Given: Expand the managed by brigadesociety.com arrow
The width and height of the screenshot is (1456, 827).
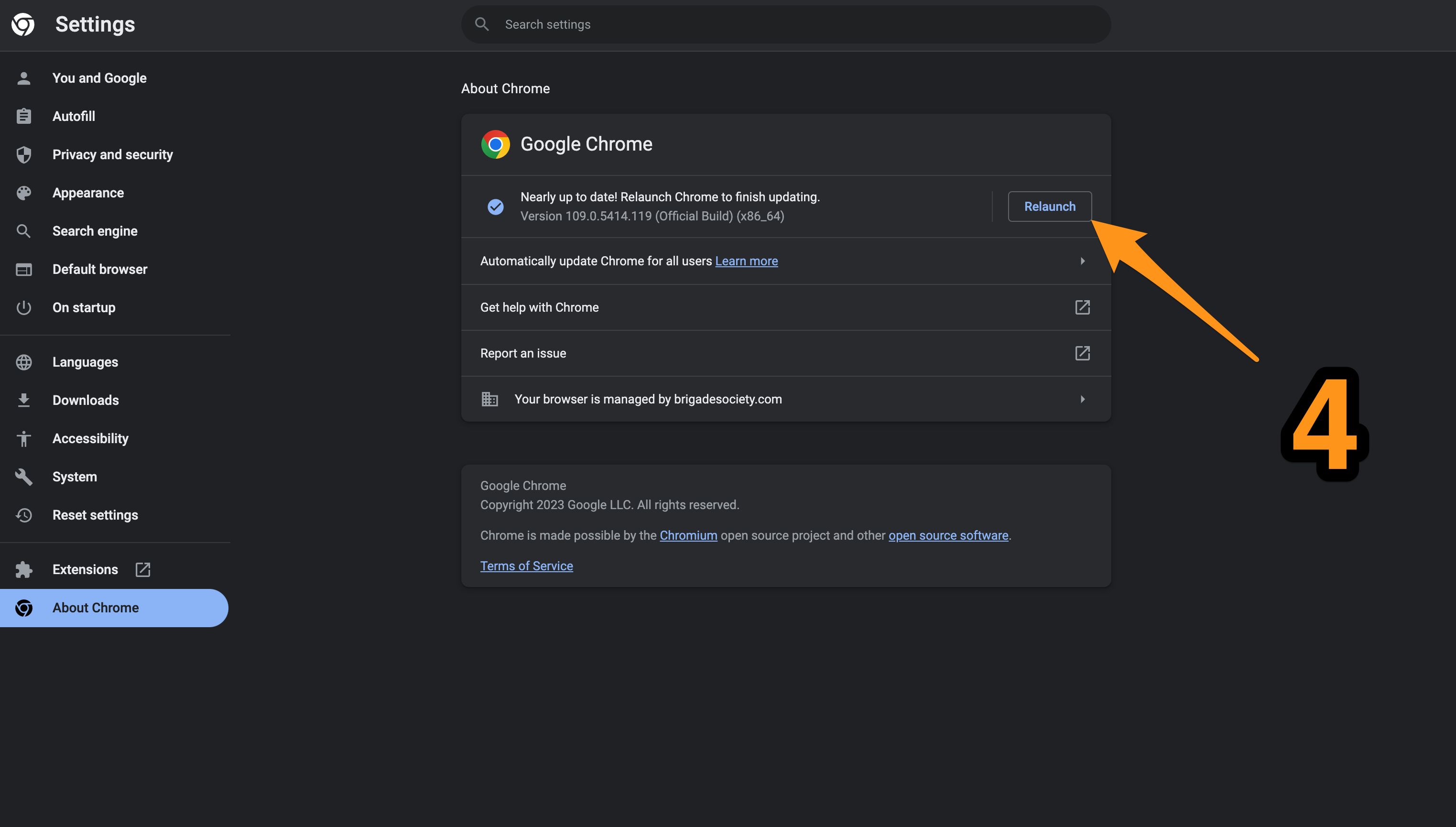Looking at the screenshot, I should (1082, 399).
